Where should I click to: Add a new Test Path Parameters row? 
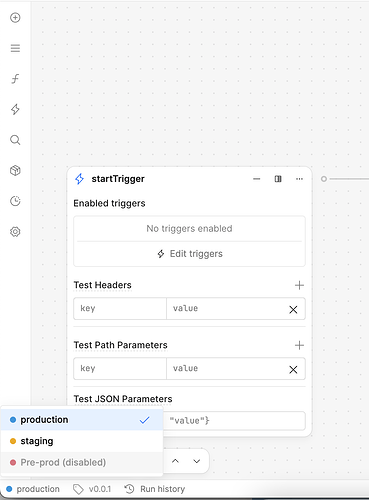click(299, 345)
